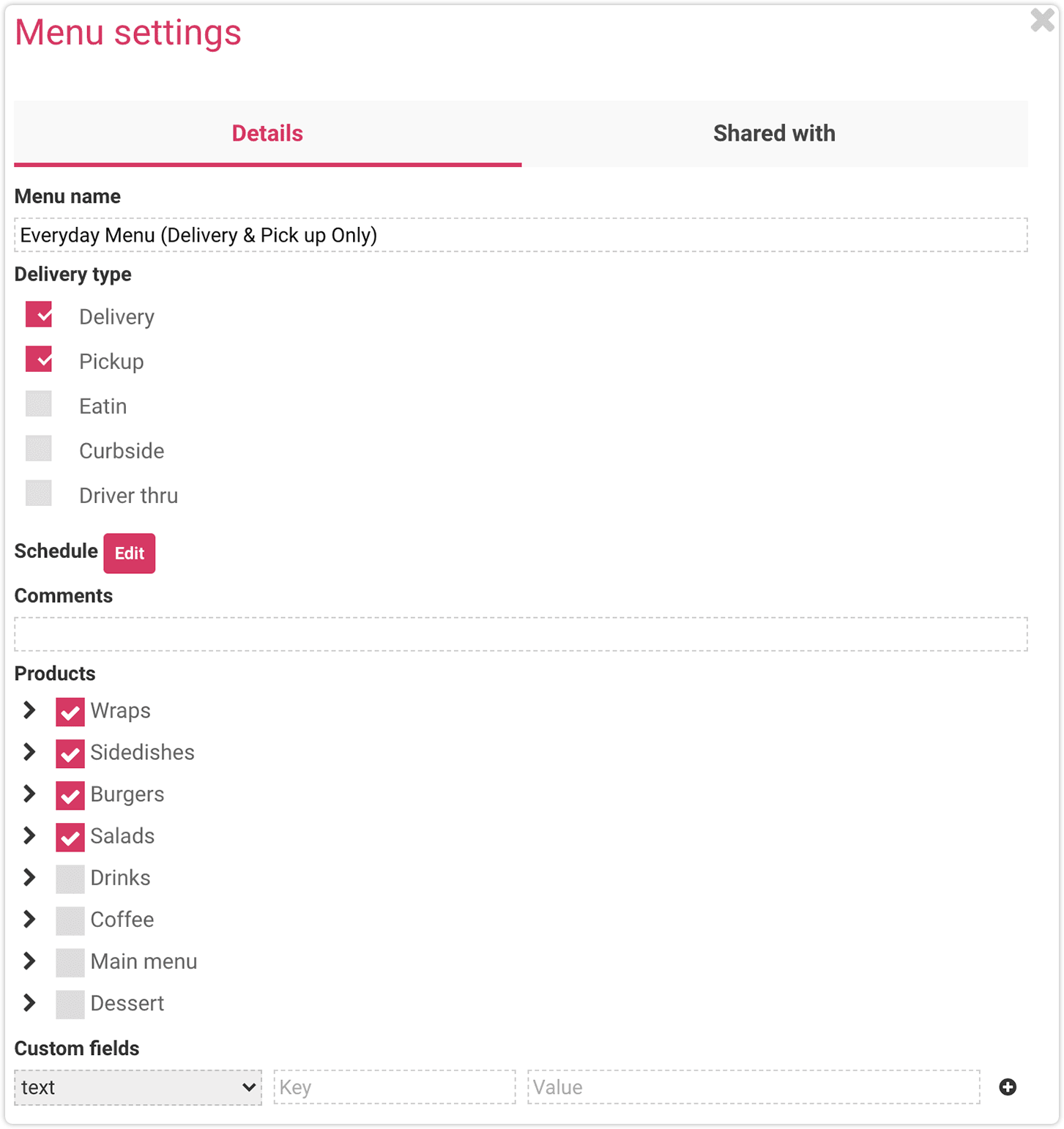Check the Coffee products checkbox

(x=70, y=920)
